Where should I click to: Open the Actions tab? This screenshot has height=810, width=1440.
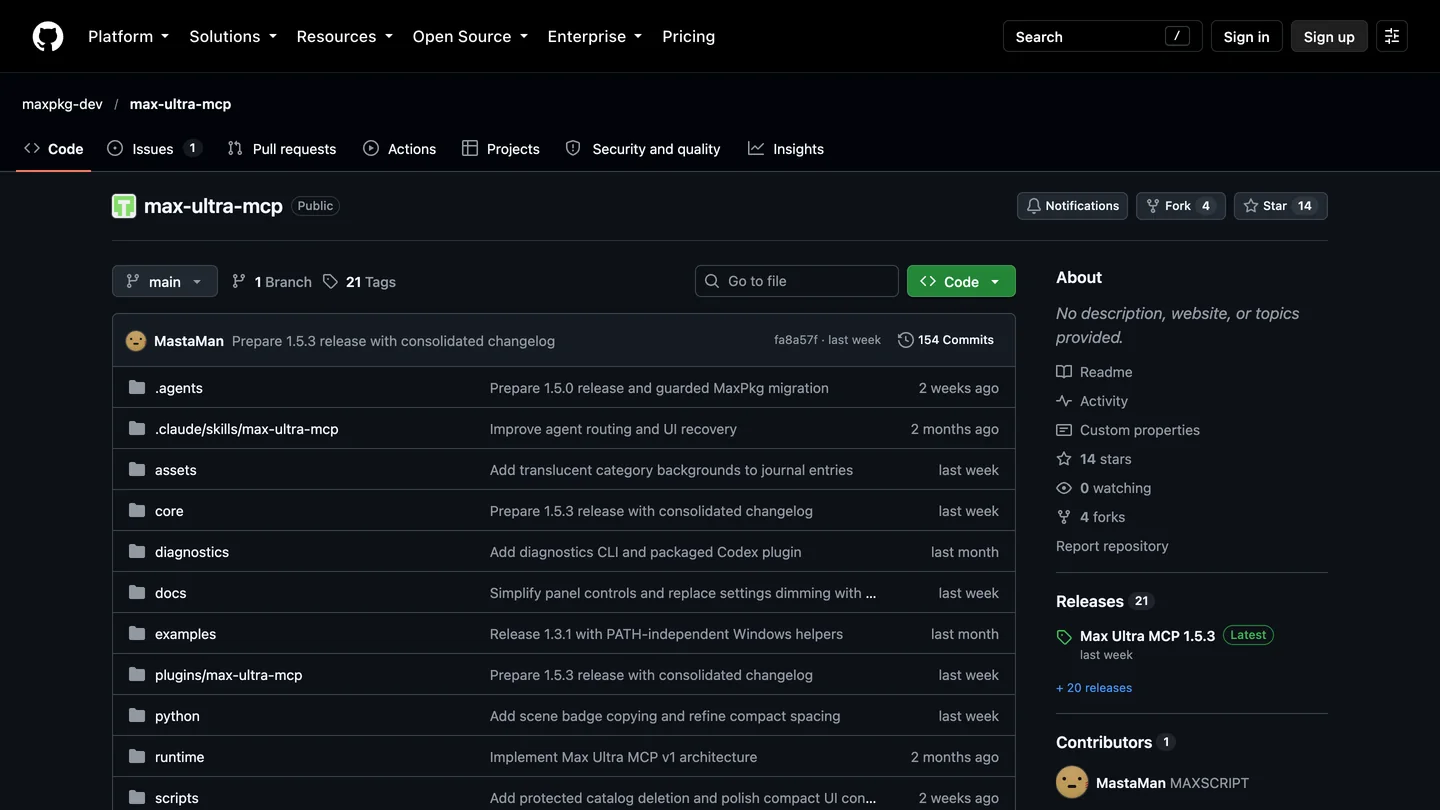400,149
